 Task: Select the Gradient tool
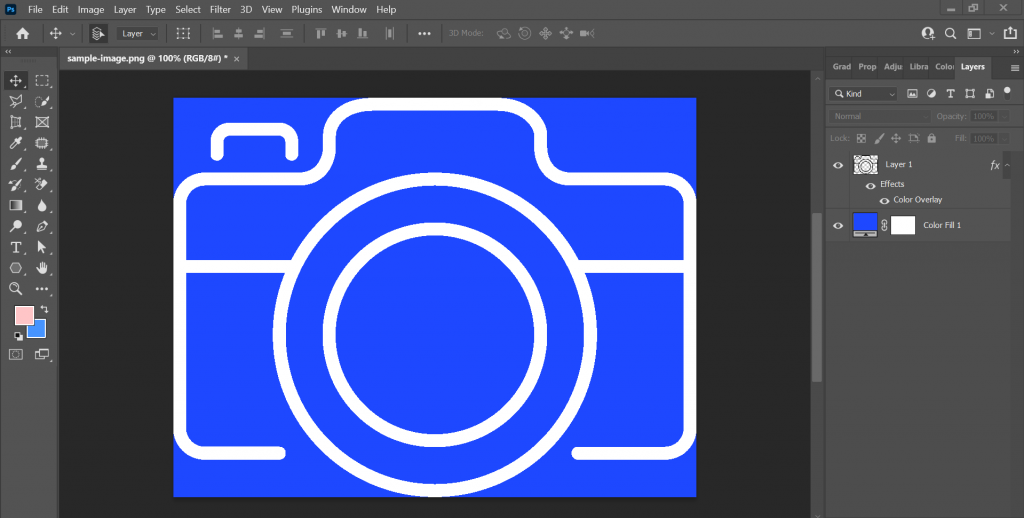[16, 206]
